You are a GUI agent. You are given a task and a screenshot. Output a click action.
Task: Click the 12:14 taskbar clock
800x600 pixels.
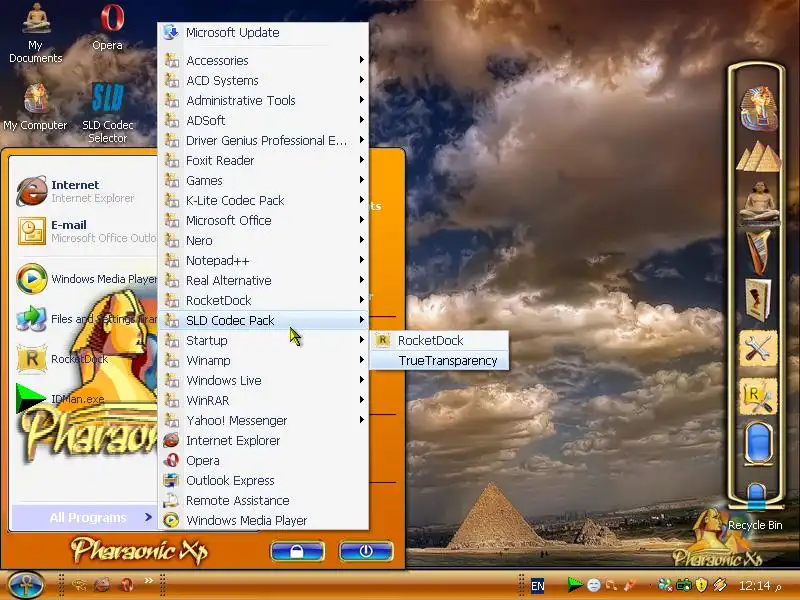[x=754, y=586]
